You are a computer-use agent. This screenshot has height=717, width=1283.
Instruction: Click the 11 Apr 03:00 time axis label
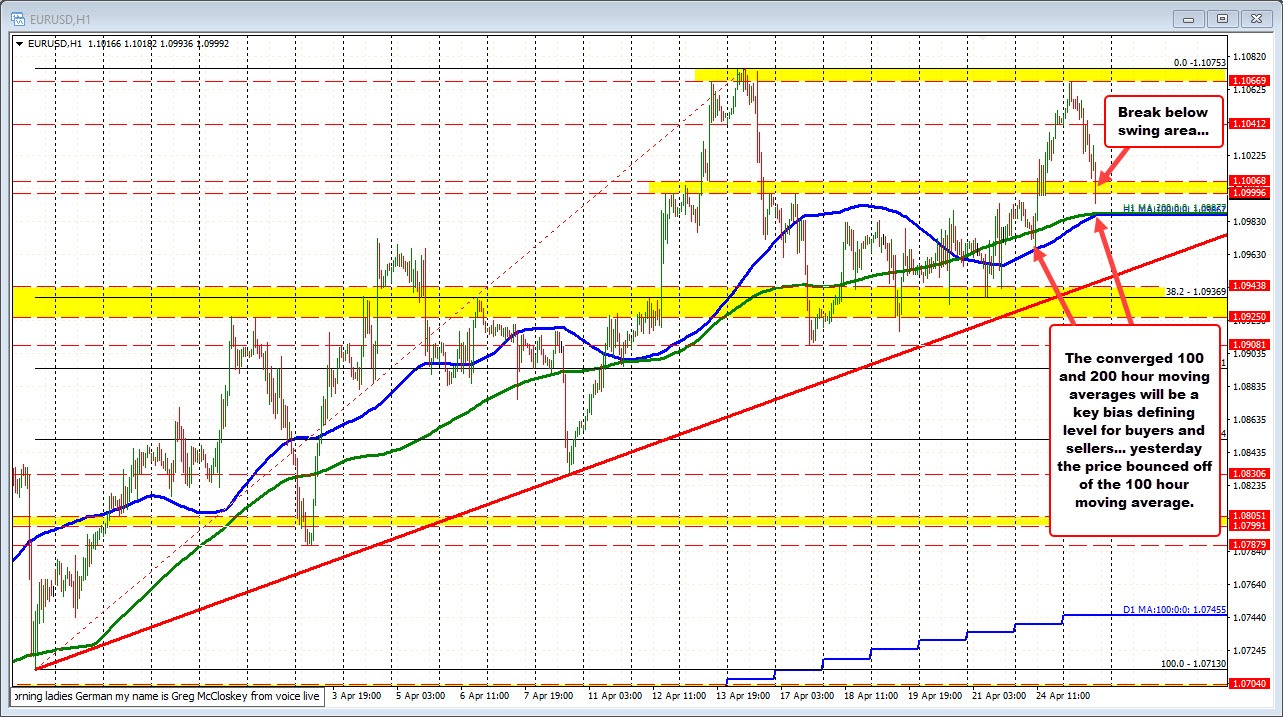click(617, 694)
